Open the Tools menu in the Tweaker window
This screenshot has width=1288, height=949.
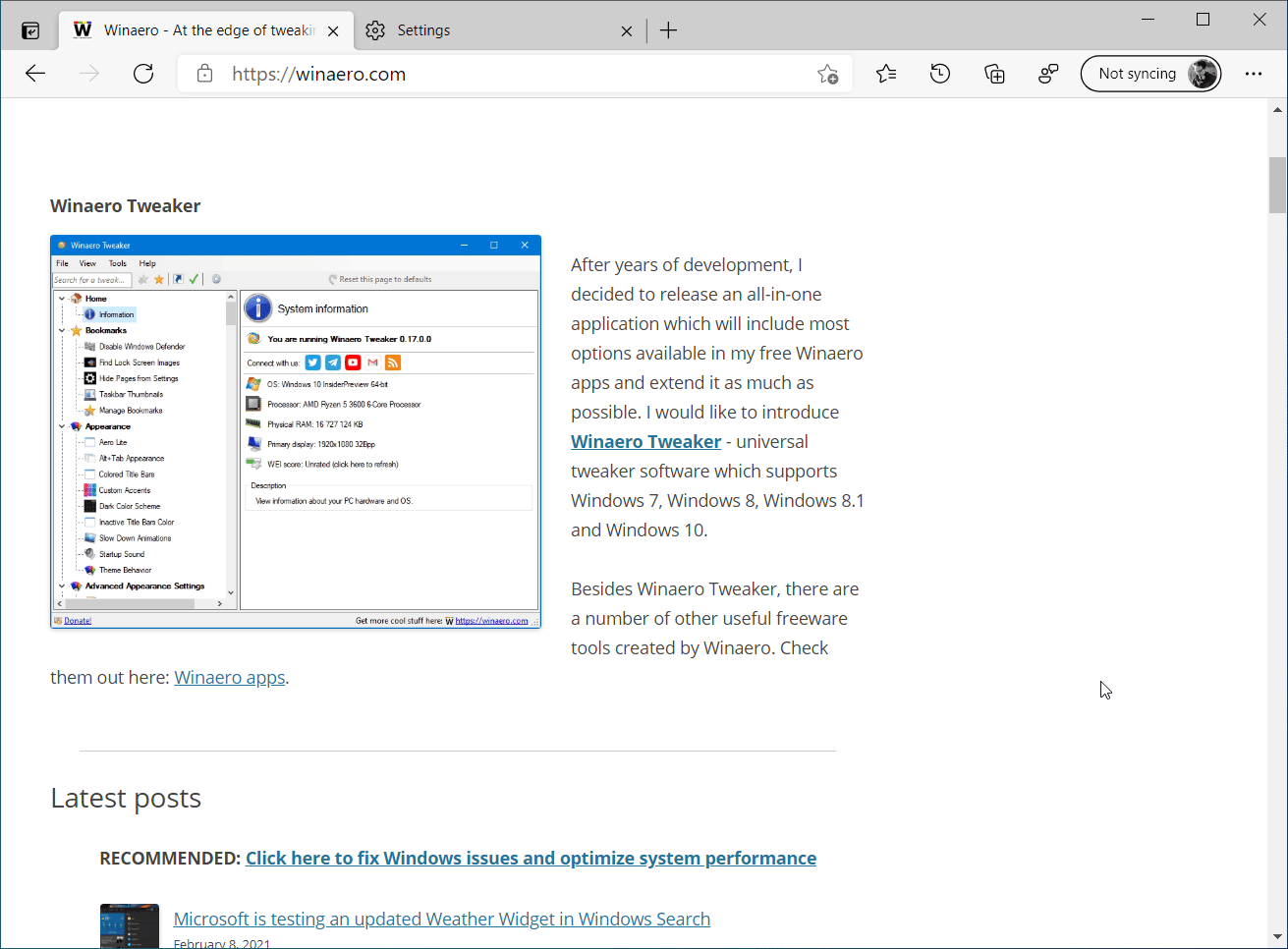point(117,262)
